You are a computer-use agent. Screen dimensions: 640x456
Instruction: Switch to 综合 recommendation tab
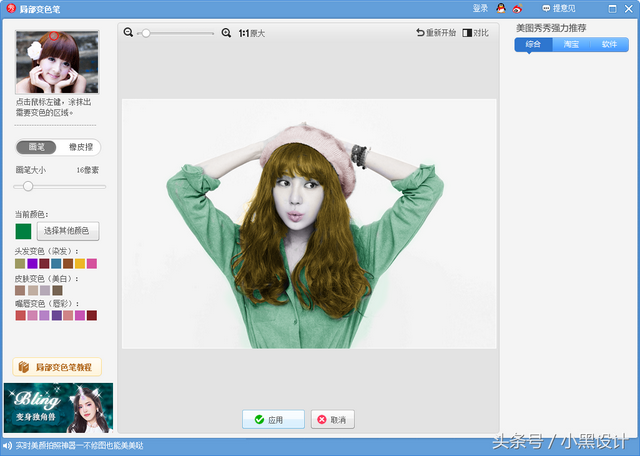tap(533, 44)
